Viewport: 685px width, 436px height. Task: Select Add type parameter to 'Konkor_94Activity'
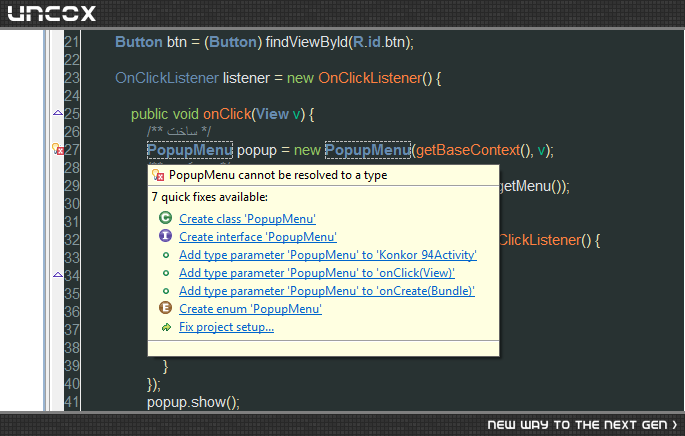click(x=328, y=255)
